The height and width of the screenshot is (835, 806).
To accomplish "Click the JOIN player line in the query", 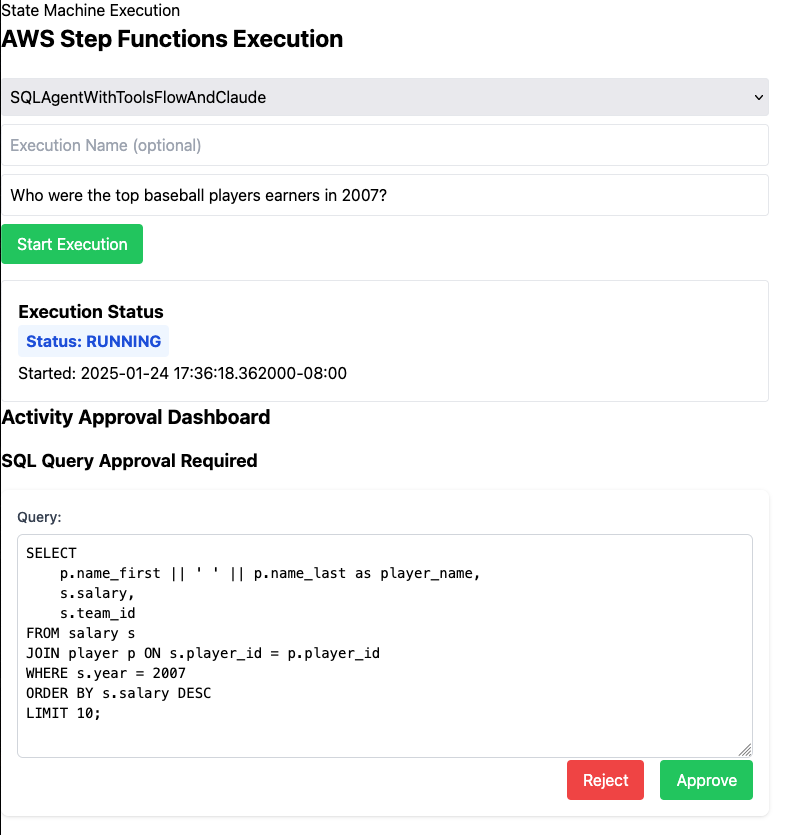I will (x=203, y=653).
